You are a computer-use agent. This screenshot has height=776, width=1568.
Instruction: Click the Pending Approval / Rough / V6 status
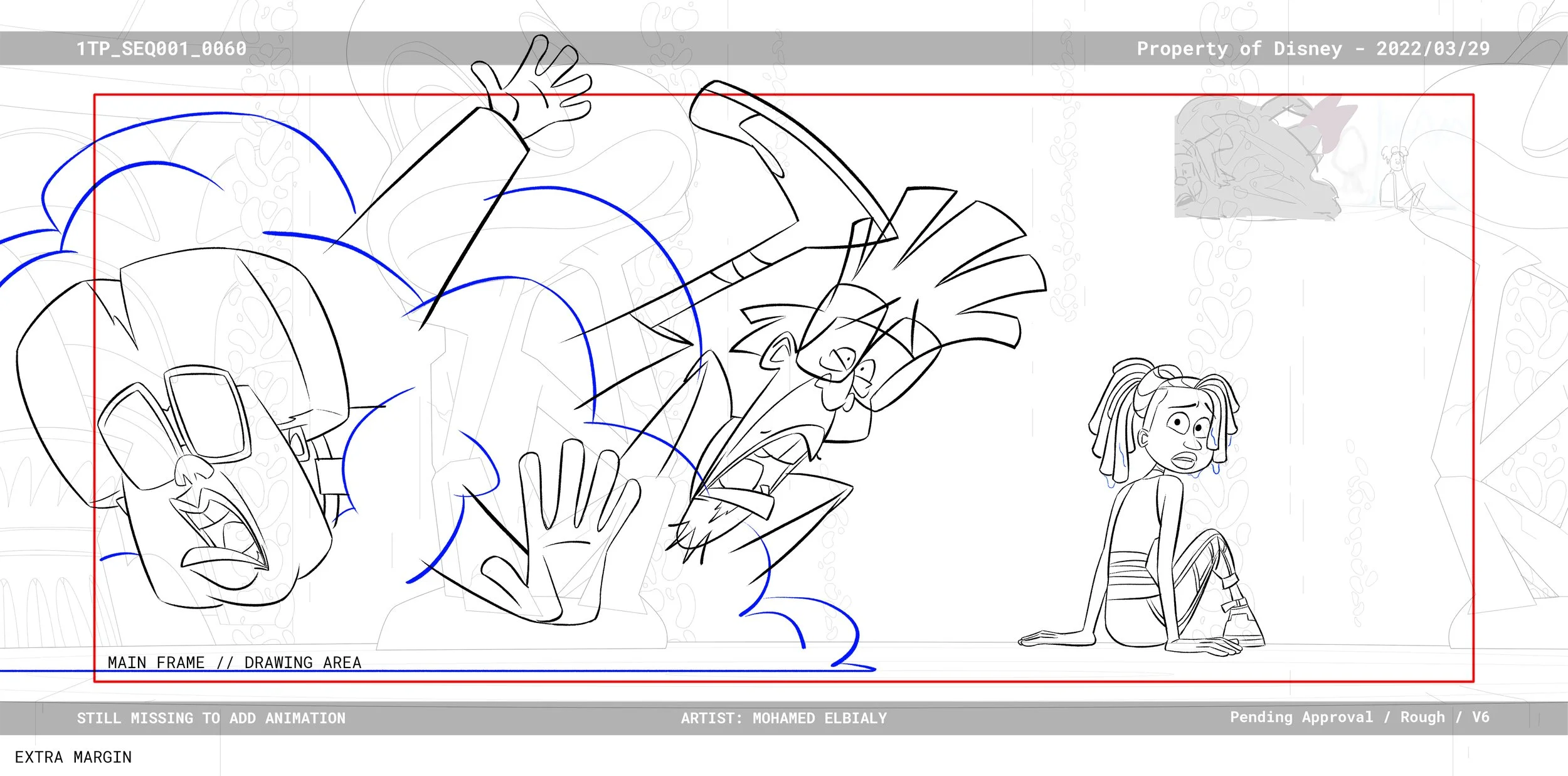pyautogui.click(x=1359, y=717)
